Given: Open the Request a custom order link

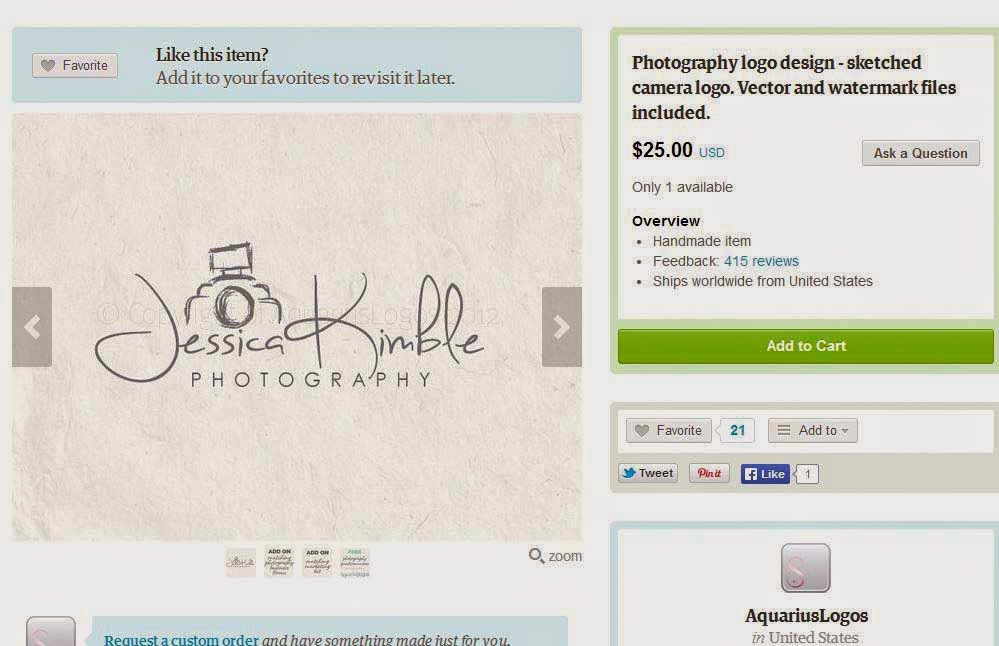Looking at the screenshot, I should pos(182,639).
